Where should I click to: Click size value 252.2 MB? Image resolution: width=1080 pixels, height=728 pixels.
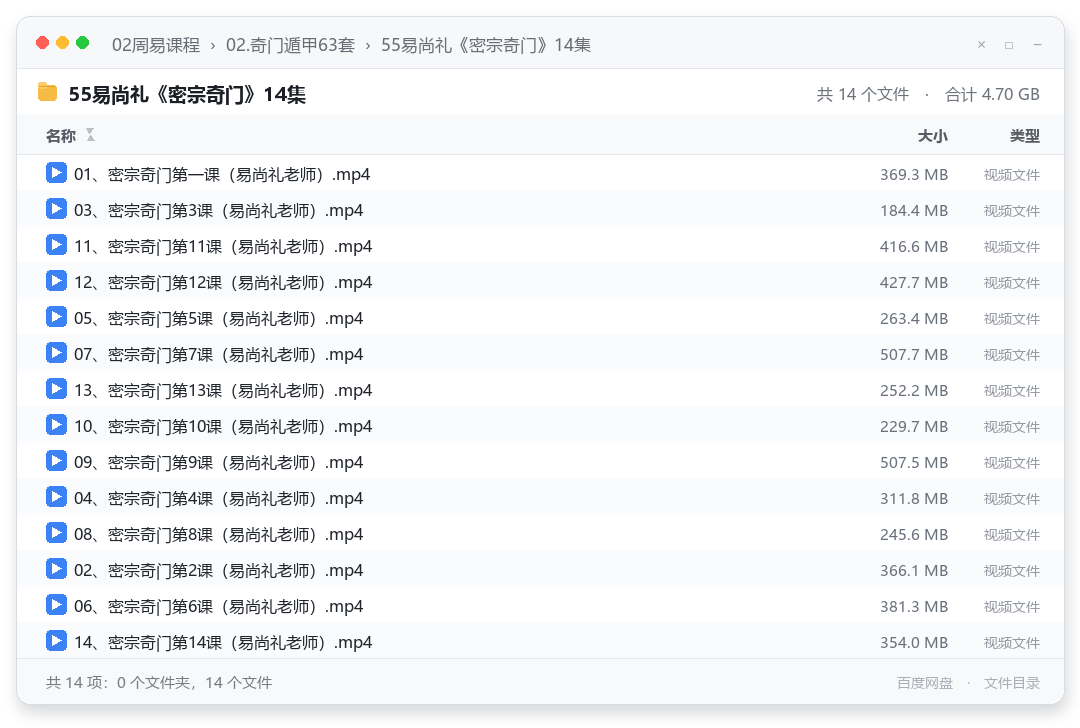(x=913, y=391)
